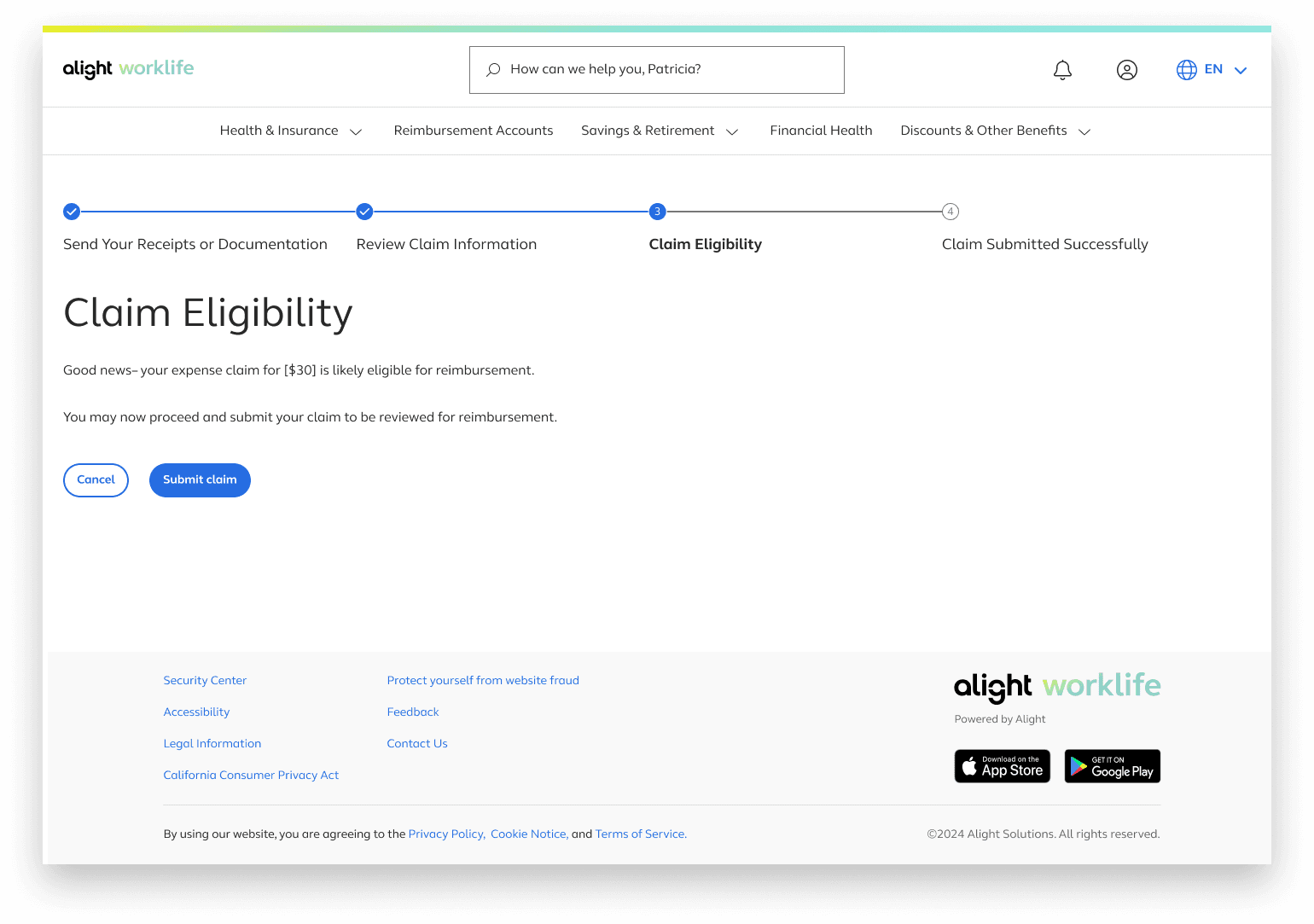Open the notifications bell icon
Image resolution: width=1314 pixels, height=924 pixels.
pos(1062,70)
